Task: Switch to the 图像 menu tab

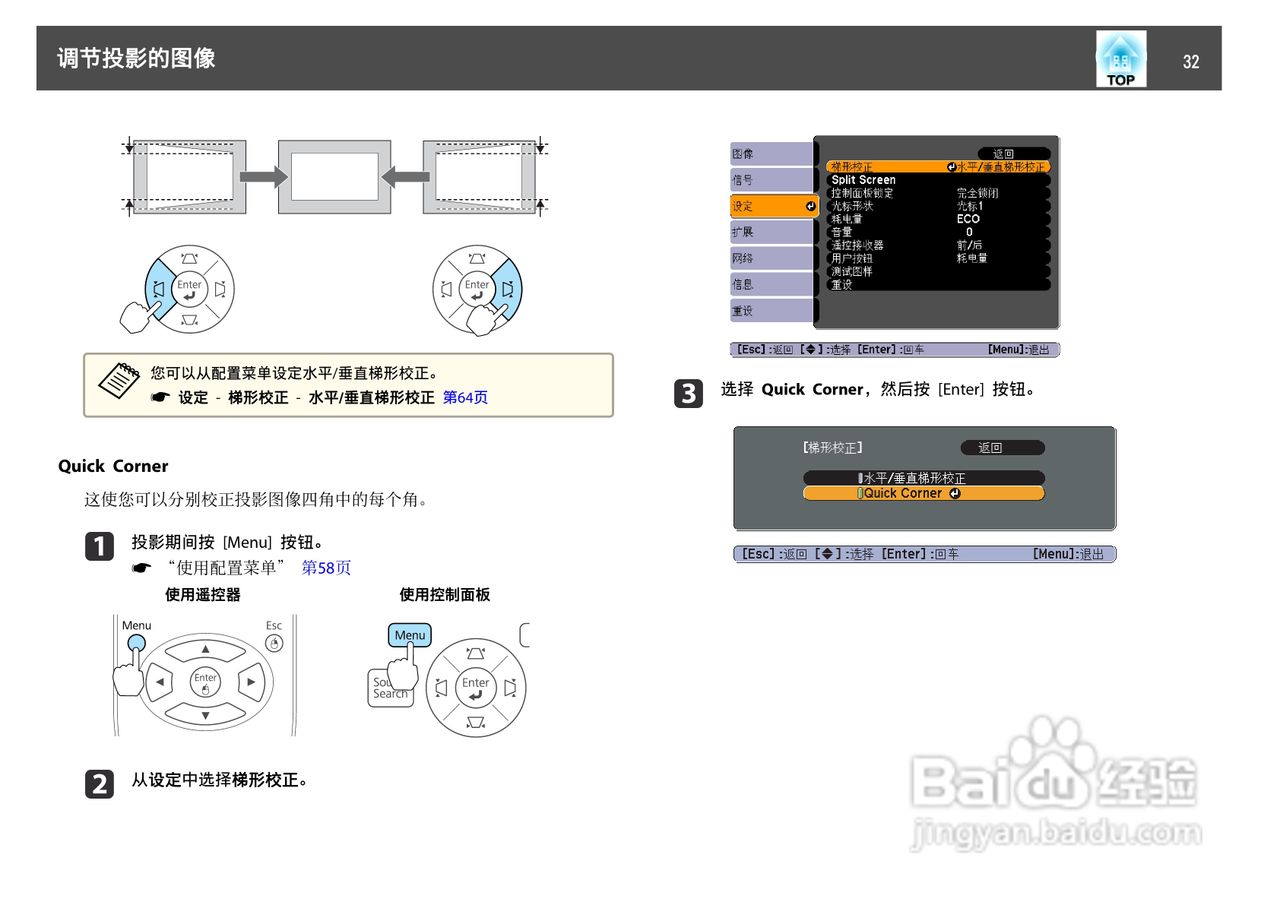Action: click(769, 153)
